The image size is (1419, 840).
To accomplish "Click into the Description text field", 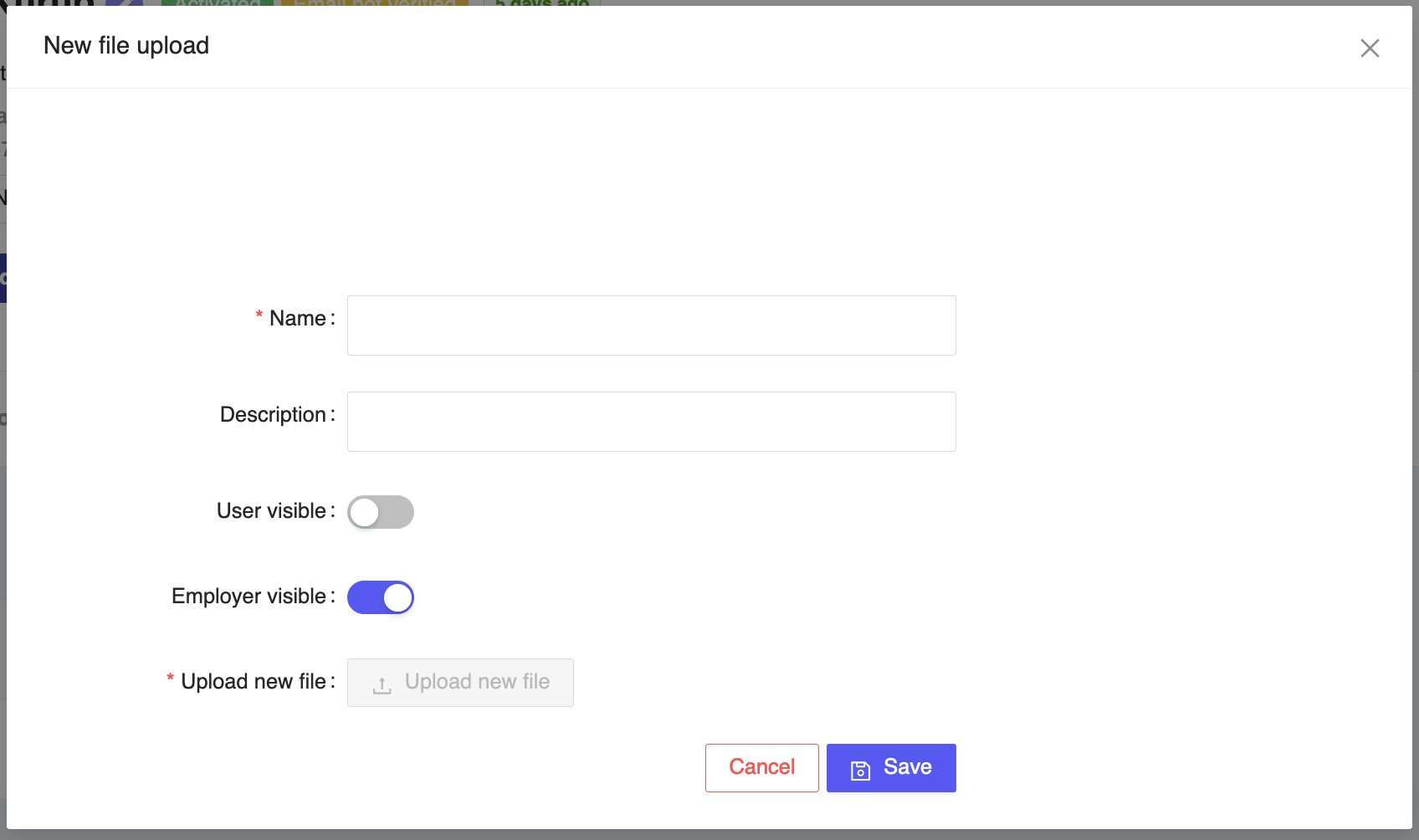I will [x=651, y=422].
